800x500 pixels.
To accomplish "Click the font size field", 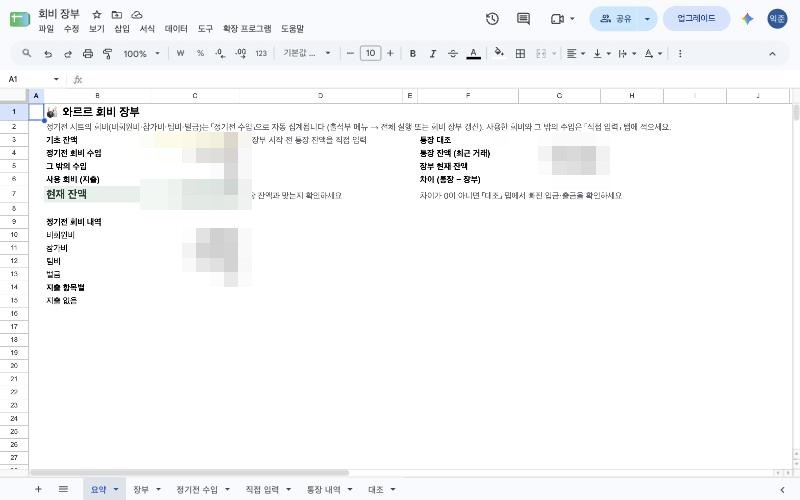I will coord(370,53).
